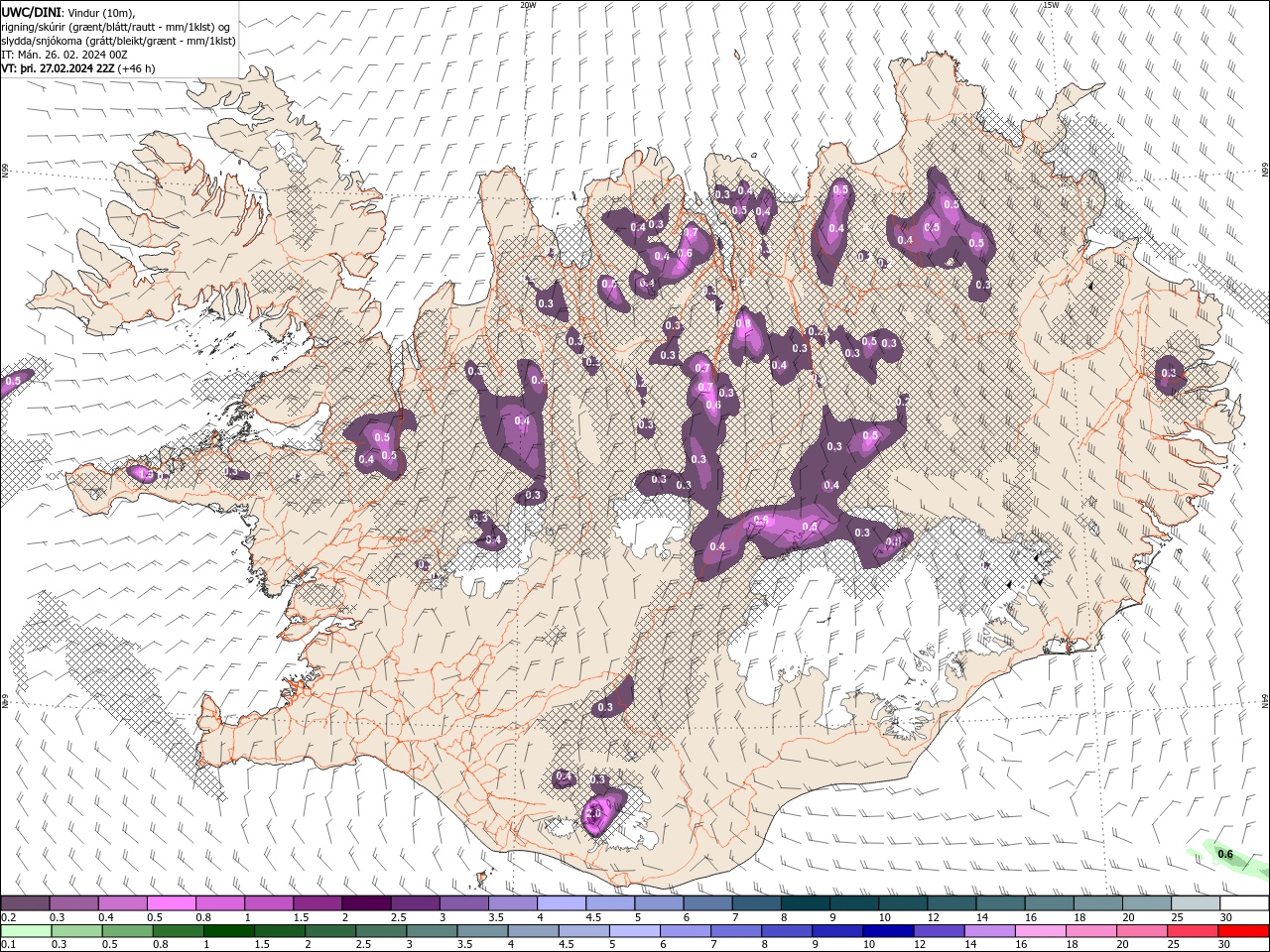Pick the bright pink 0.5 swatch in the upper legend row
This screenshot has width=1270, height=952.
172,903
